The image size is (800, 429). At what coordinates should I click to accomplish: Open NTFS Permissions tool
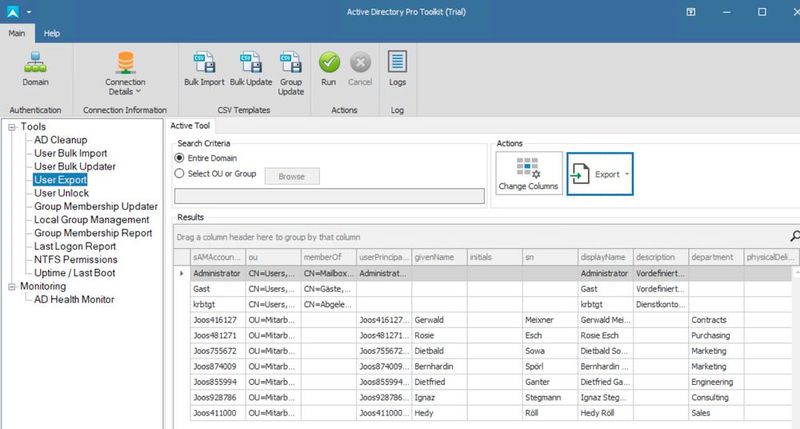[x=76, y=259]
